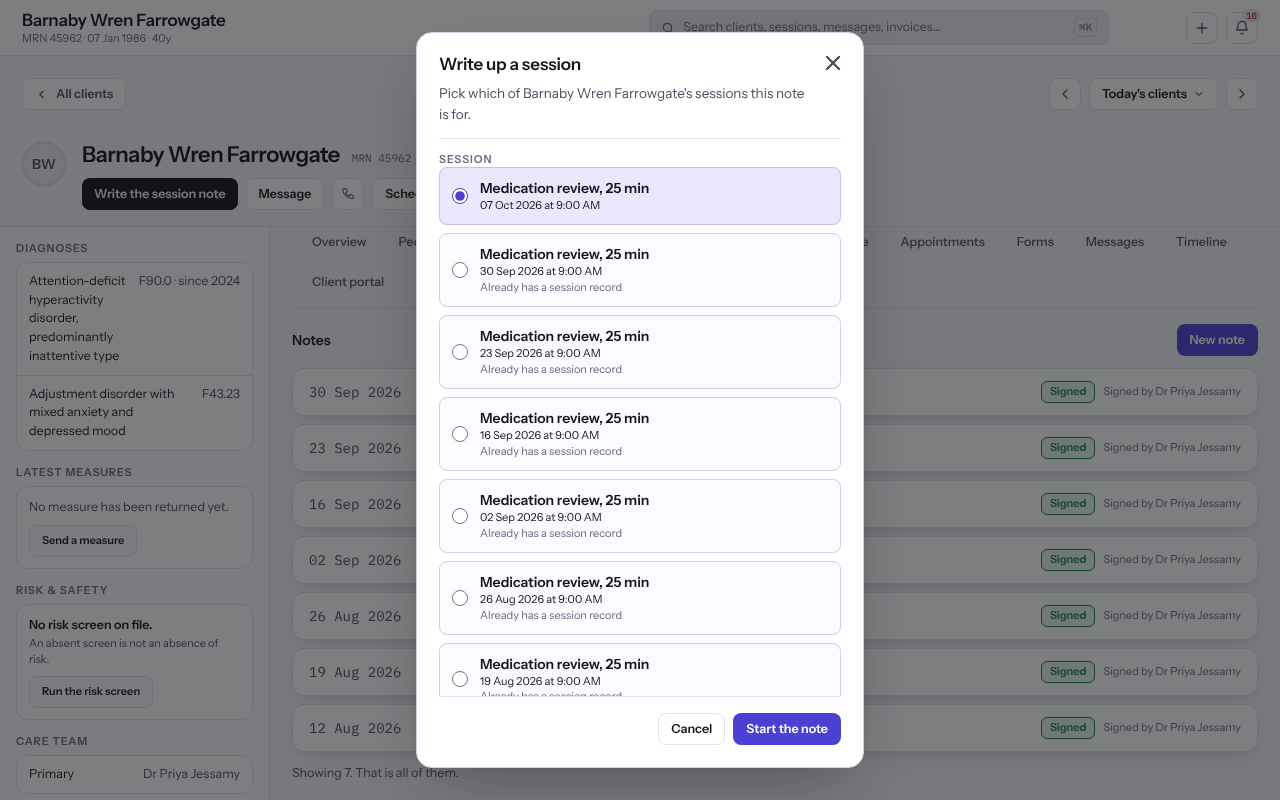Open the Today's clients dropdown

coord(1153,94)
